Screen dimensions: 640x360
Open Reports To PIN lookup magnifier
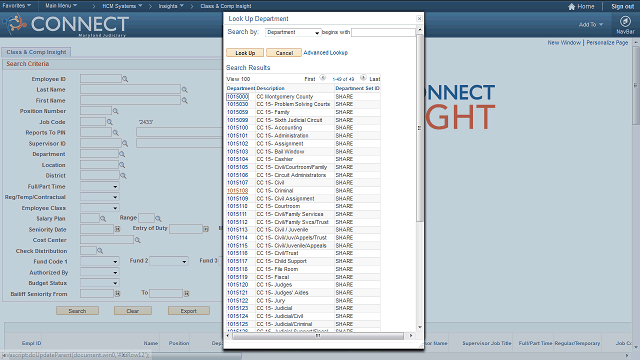click(116, 133)
